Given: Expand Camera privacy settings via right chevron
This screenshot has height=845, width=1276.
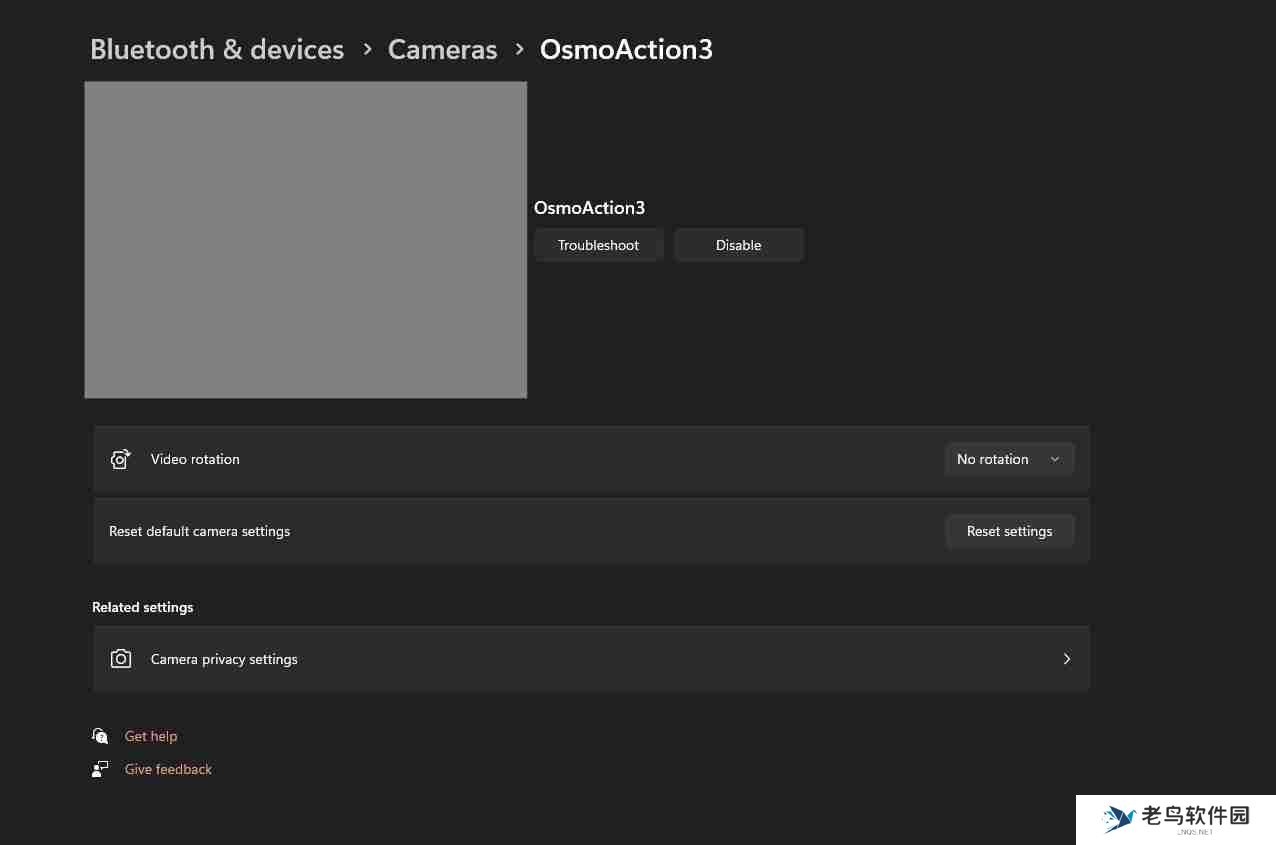Looking at the screenshot, I should pos(1066,659).
